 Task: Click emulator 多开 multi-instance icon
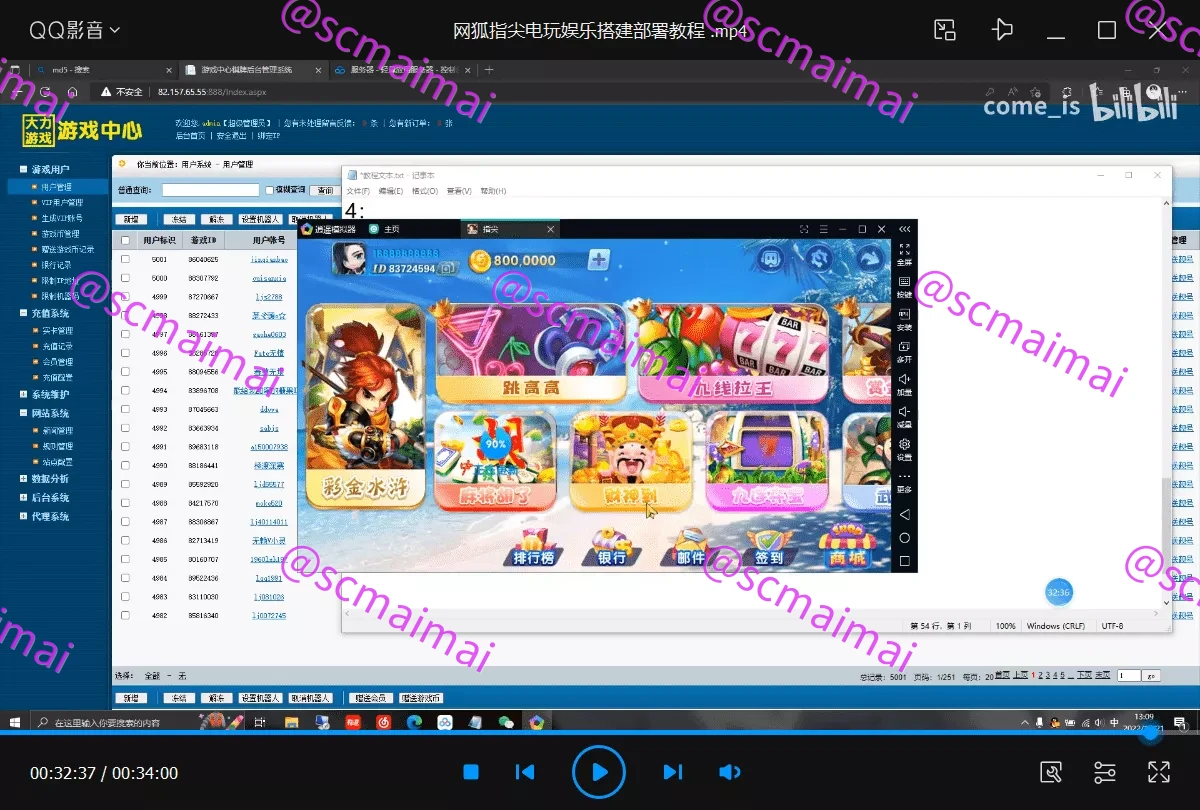coord(904,351)
